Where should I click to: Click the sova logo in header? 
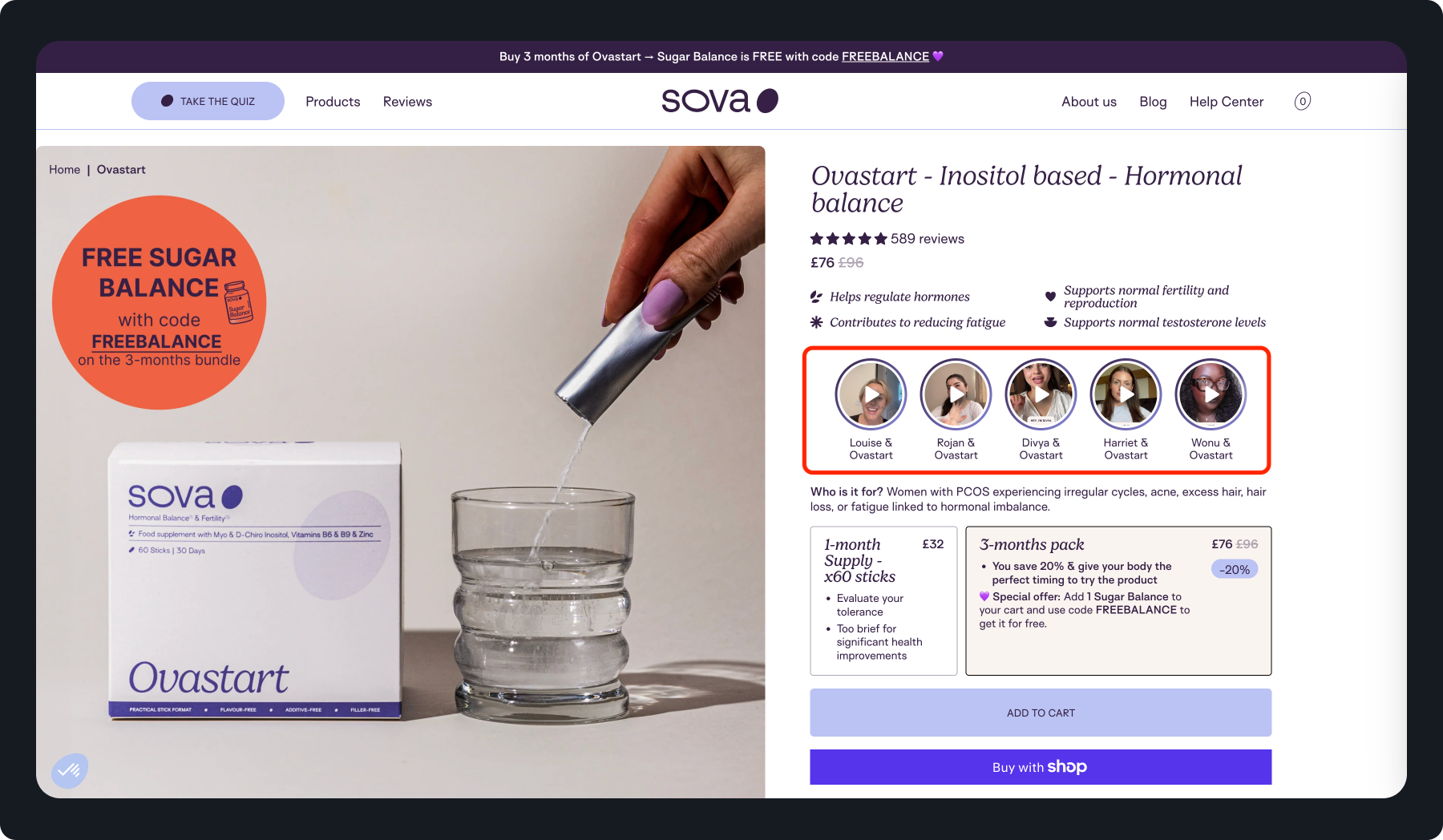tap(720, 101)
